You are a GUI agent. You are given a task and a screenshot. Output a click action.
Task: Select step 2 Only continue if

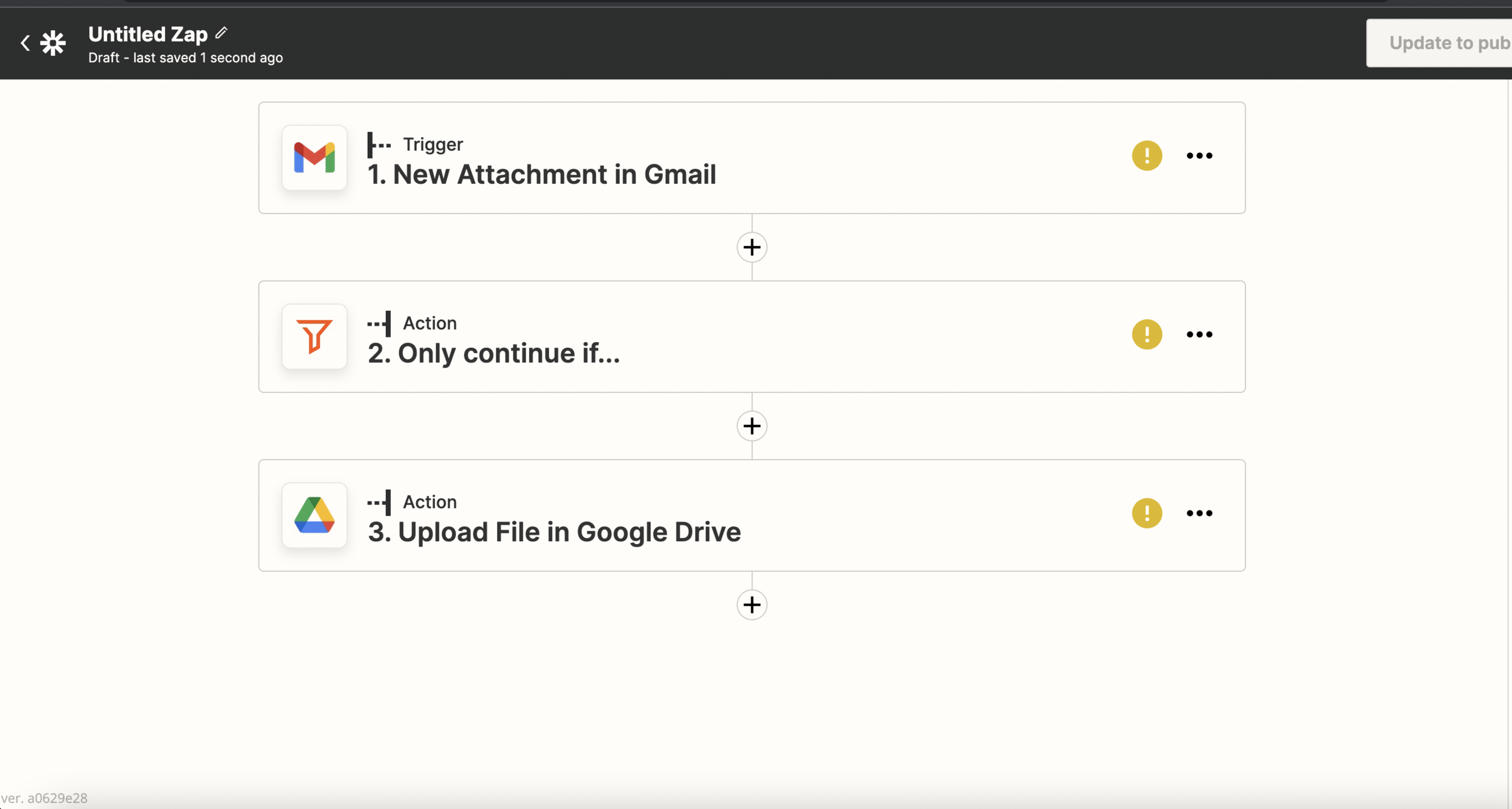click(x=494, y=354)
